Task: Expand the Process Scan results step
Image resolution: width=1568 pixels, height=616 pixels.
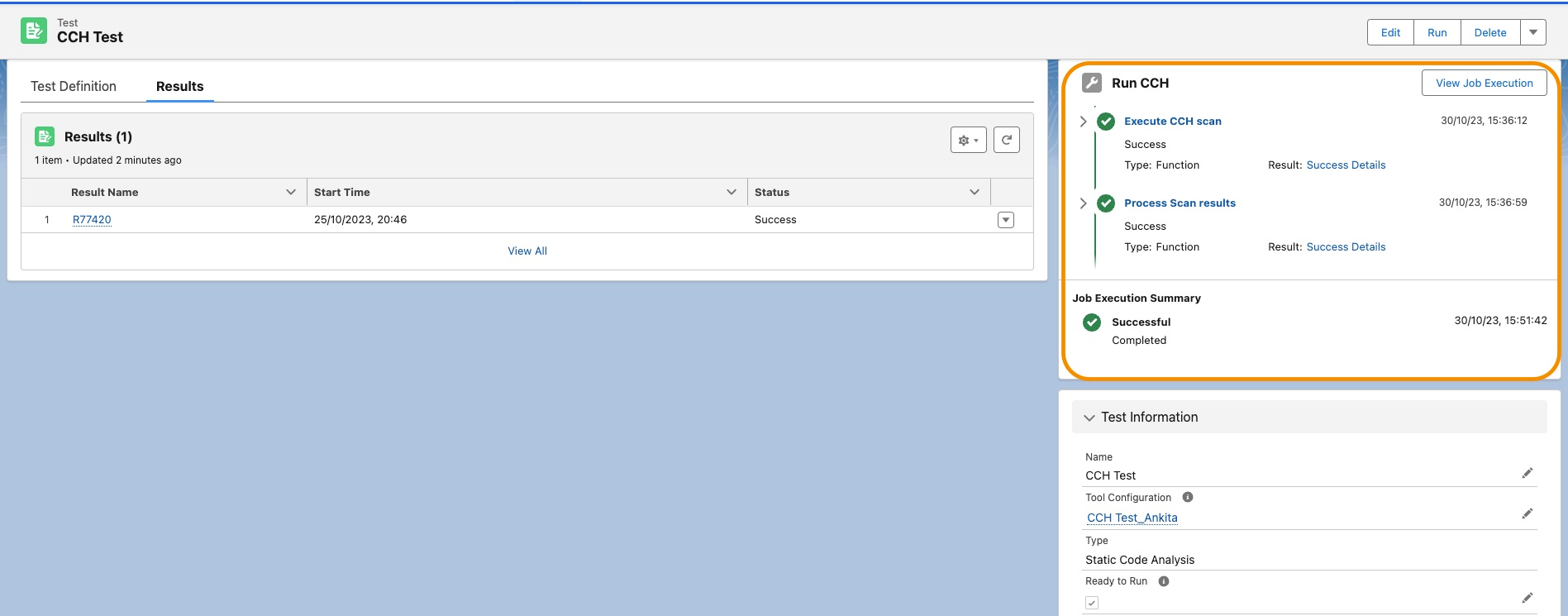Action: (x=1083, y=203)
